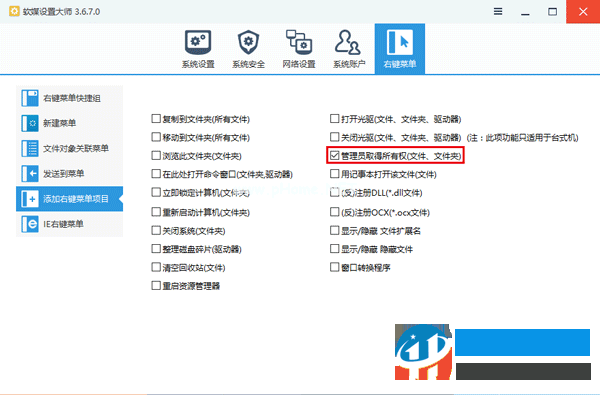This screenshot has height=395, width=600.
Task: Close the 软媒设置大师 window
Action: pyautogui.click(x=583, y=12)
